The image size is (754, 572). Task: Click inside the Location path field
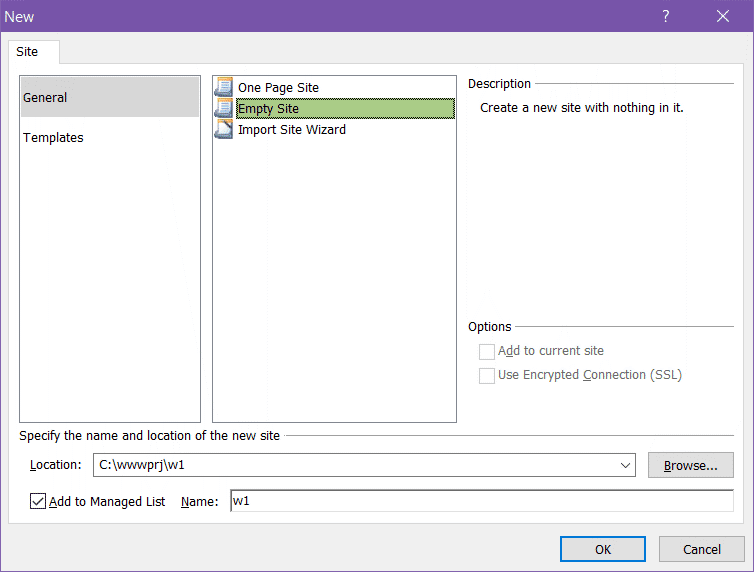pyautogui.click(x=350, y=465)
